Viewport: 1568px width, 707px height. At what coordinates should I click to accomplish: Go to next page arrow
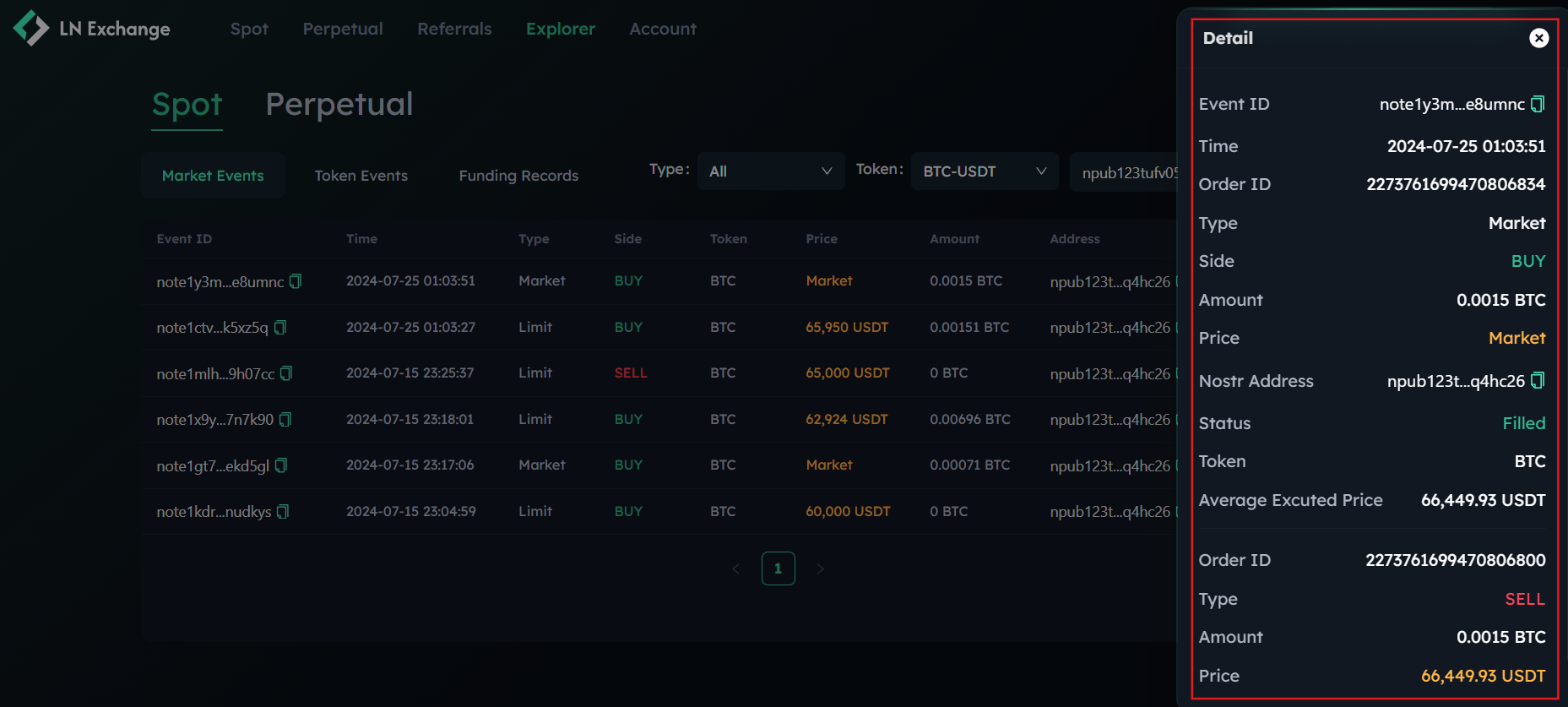coord(820,569)
